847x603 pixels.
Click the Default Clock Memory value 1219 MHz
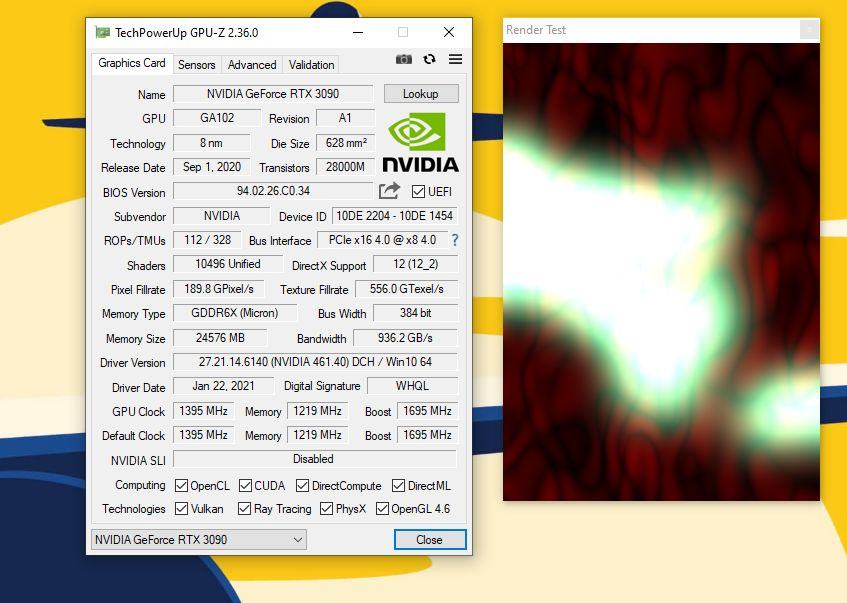pos(318,435)
